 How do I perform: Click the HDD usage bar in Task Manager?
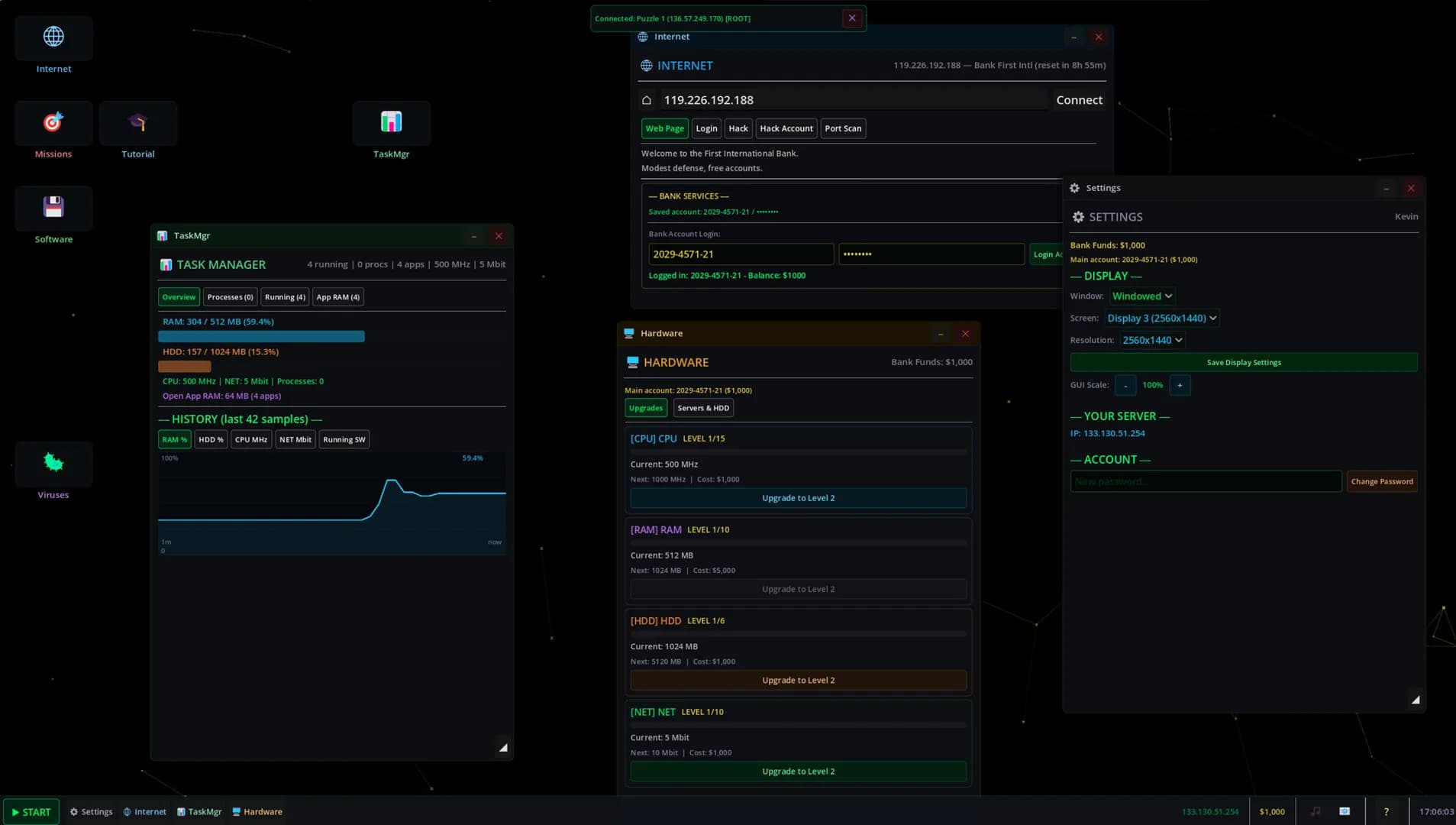pyautogui.click(x=184, y=367)
